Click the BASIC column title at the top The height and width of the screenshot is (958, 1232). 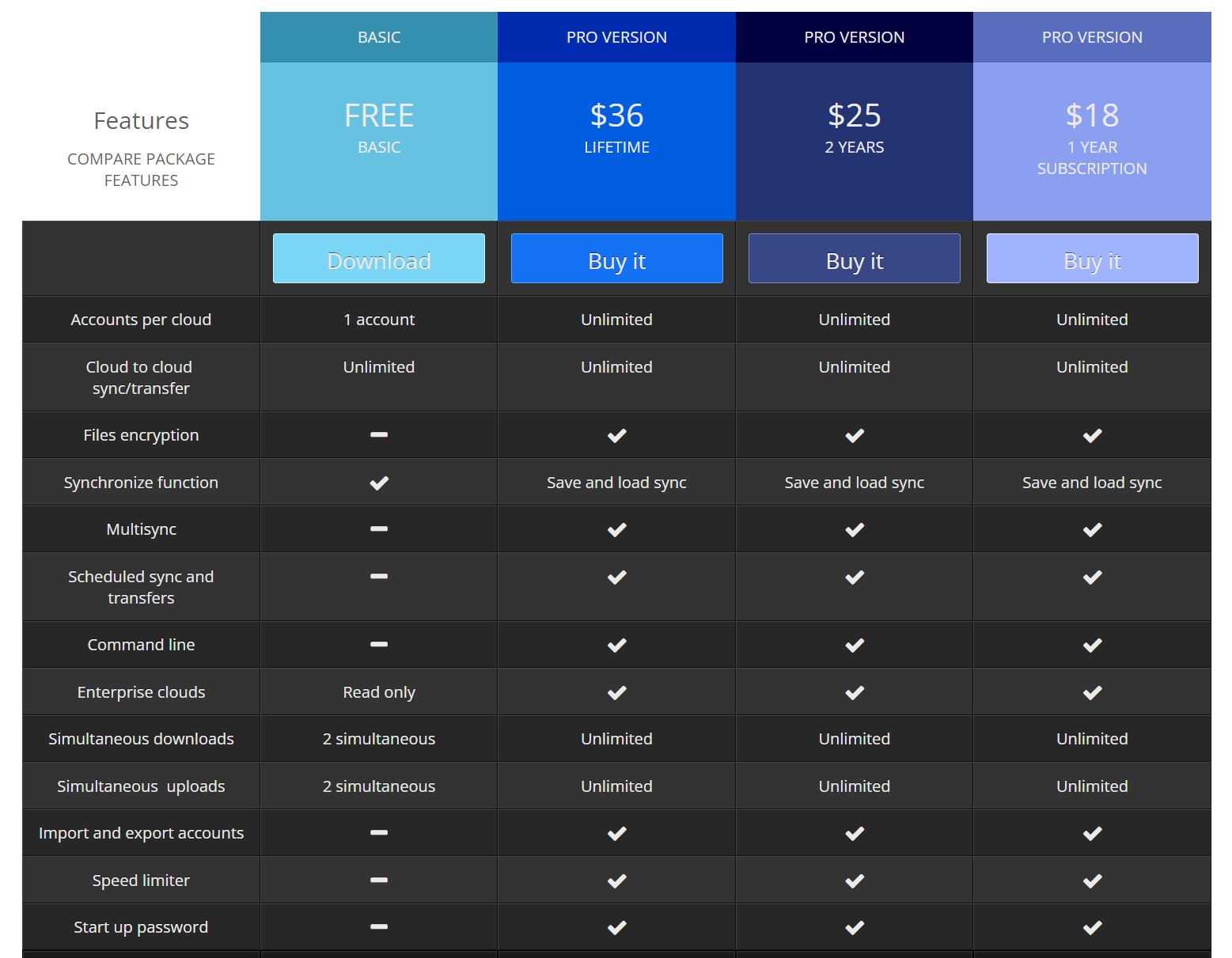[379, 37]
